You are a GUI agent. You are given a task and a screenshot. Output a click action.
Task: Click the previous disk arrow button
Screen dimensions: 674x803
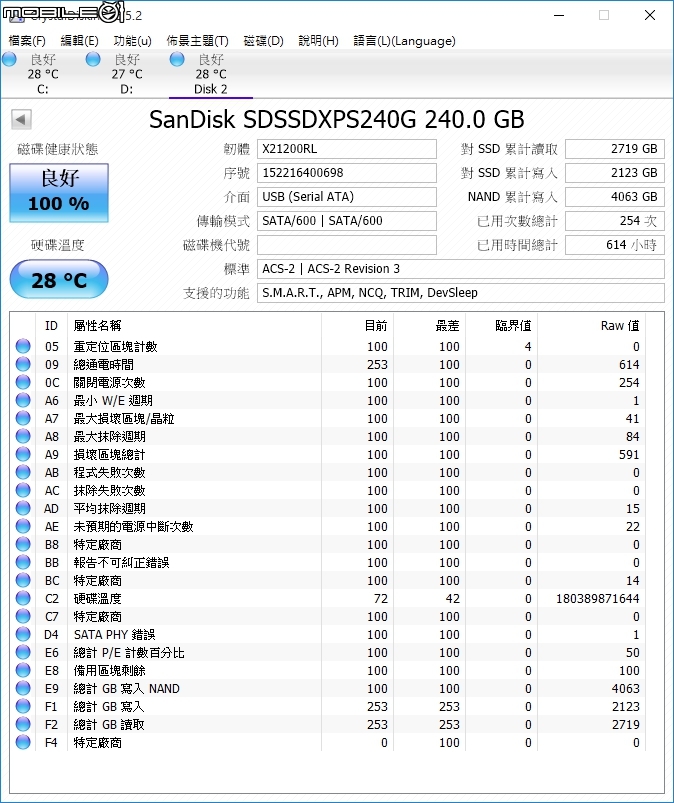22,119
